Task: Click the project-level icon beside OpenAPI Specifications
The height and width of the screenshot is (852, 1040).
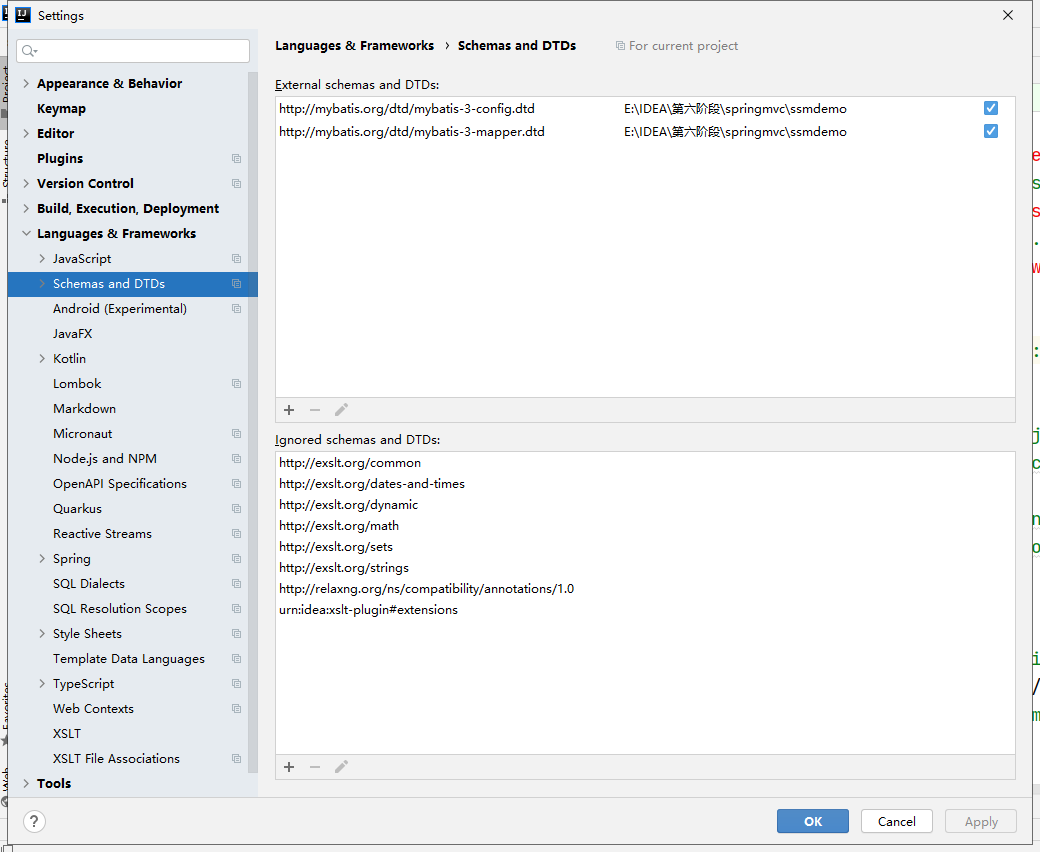Action: point(236,484)
